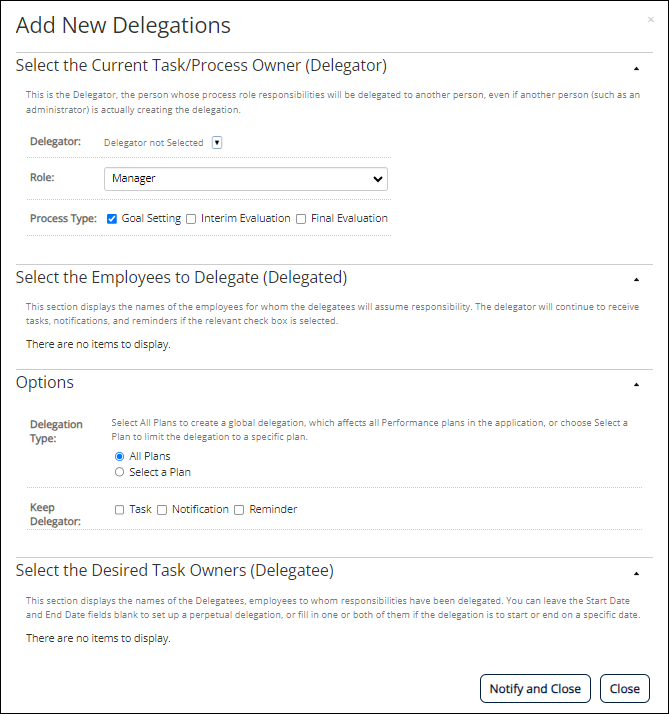This screenshot has width=669, height=714.
Task: Click the 'Select the Desired Task Owners (Delegatee)' heading
Action: click(x=175, y=571)
